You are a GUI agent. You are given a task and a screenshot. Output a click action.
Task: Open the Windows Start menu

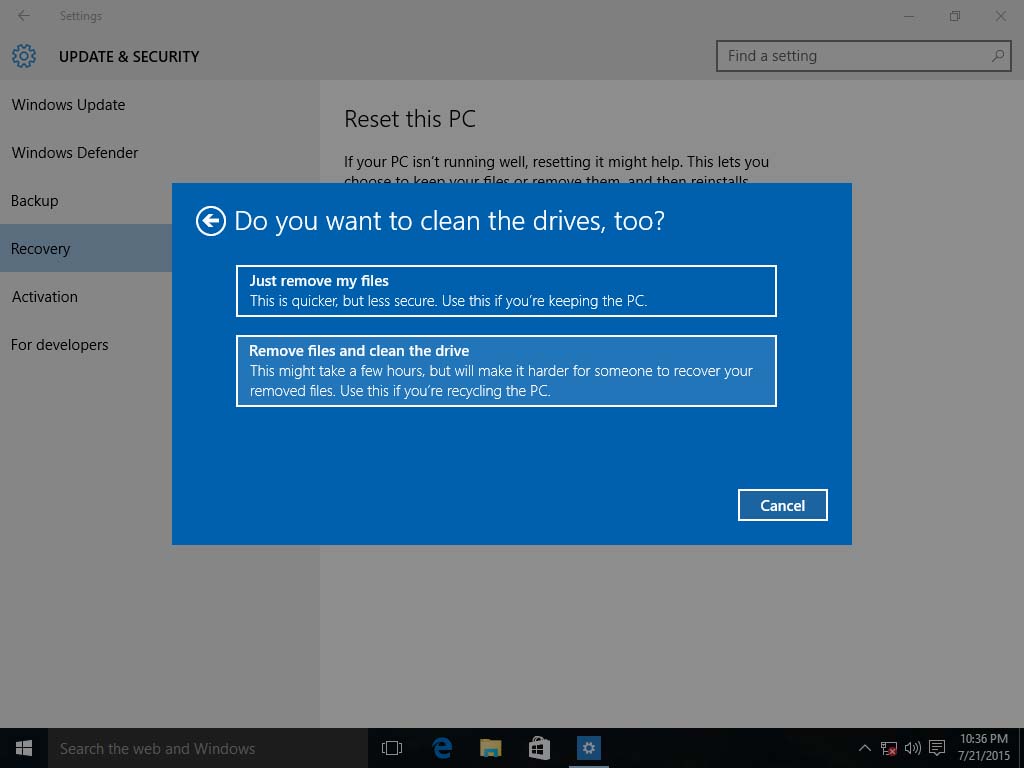(24, 748)
